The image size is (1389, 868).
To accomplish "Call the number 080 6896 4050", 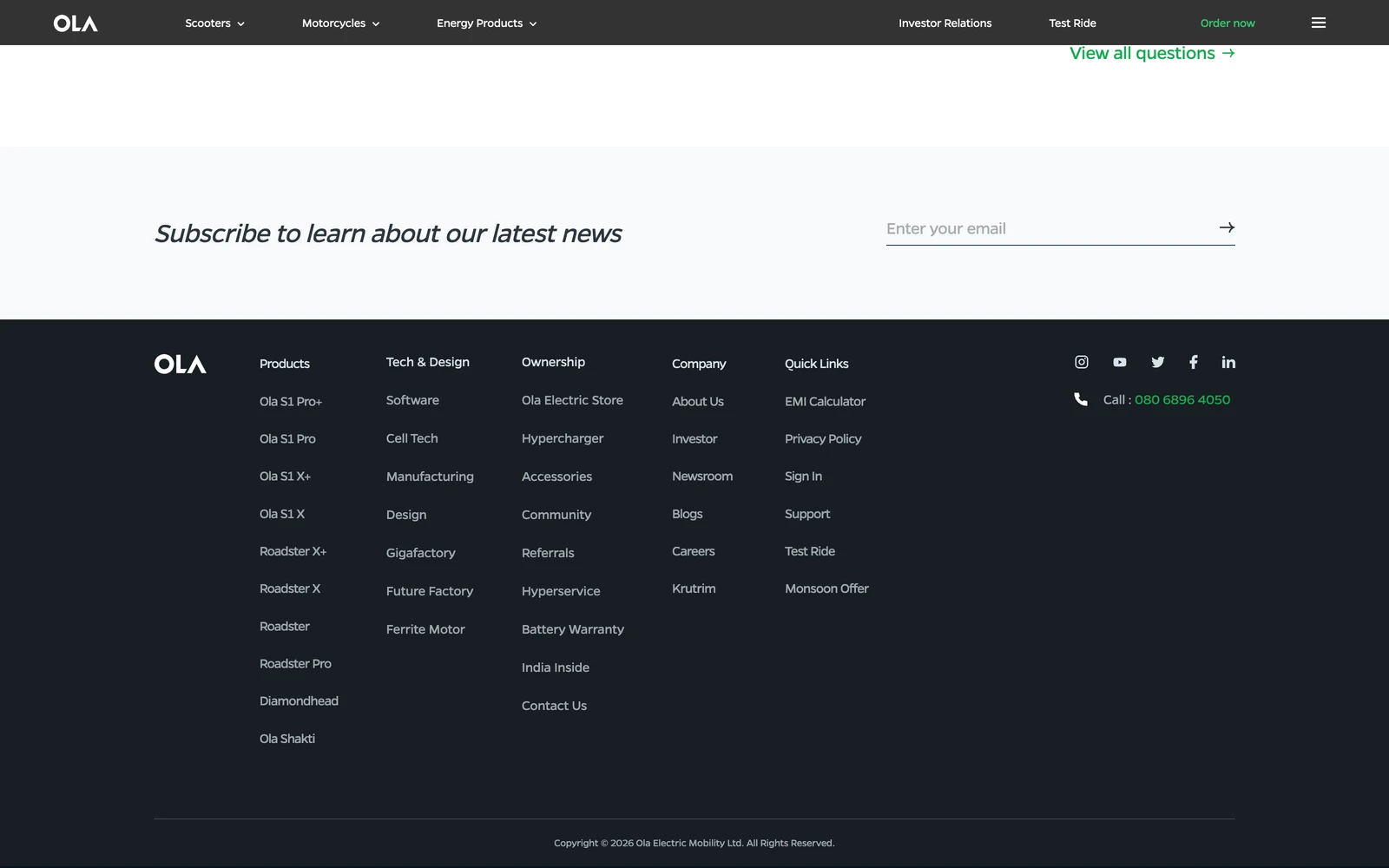I will pos(1182,399).
